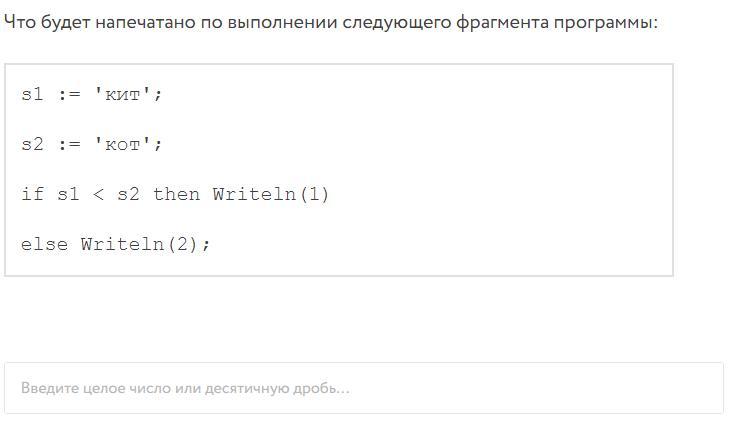Click the string literal 'кот'

pos(123,144)
